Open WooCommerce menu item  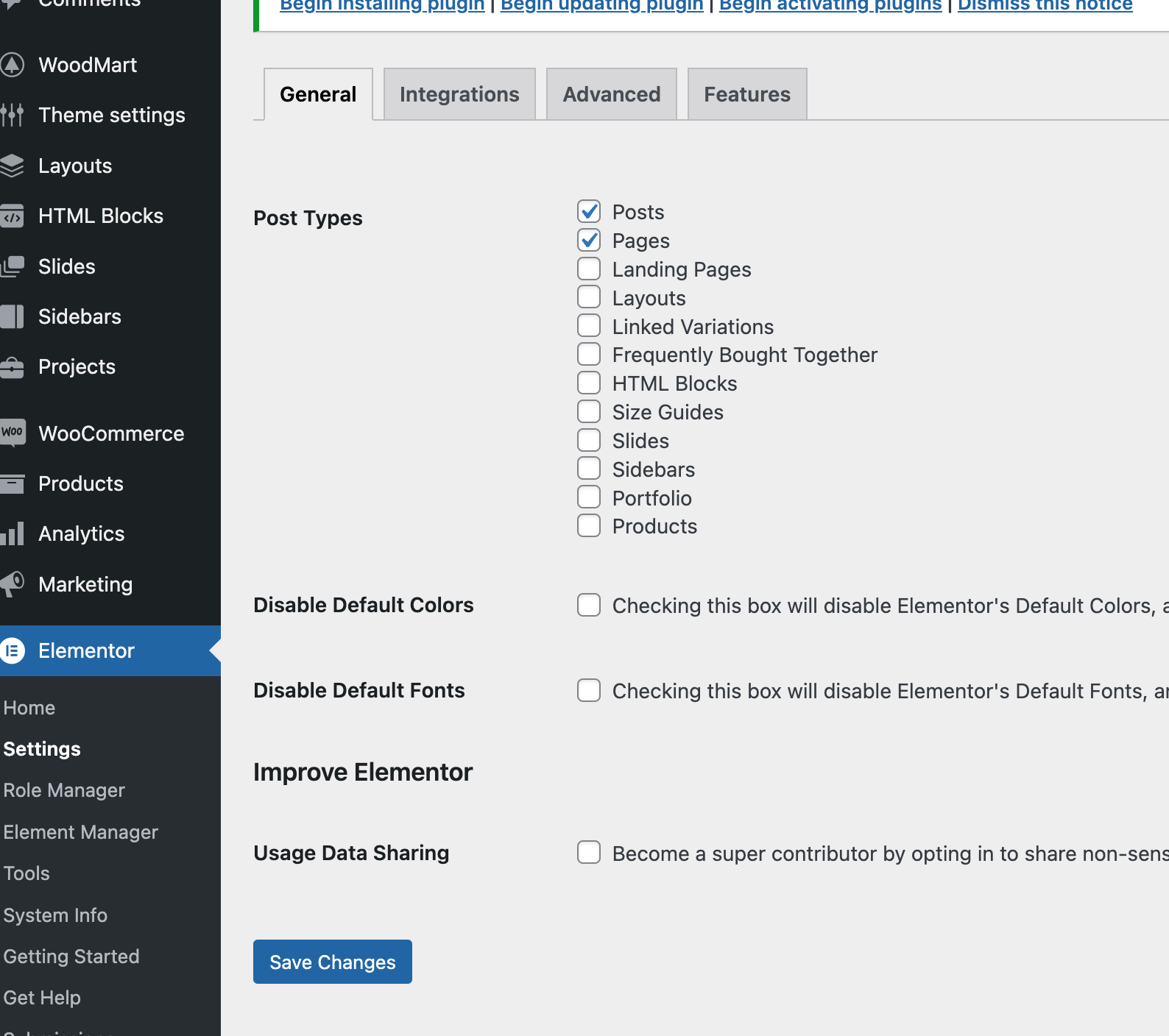pos(110,433)
